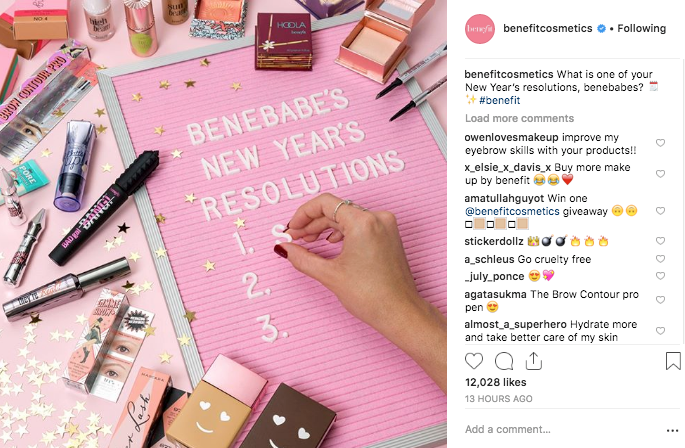The height and width of the screenshot is (448, 685).
Task: Like x_elsie_x_davis_x's comment heart
Action: click(661, 174)
